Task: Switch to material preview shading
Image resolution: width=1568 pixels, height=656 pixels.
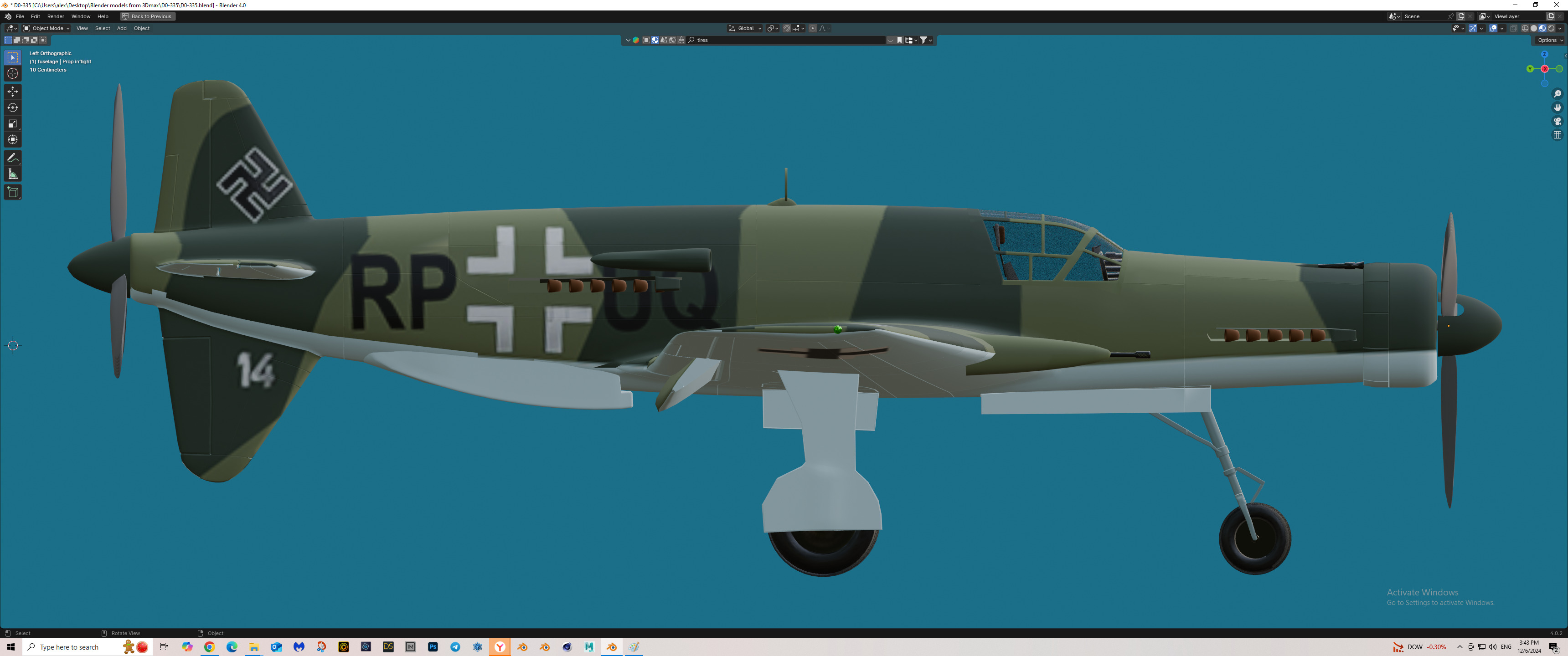Action: pos(1542,29)
